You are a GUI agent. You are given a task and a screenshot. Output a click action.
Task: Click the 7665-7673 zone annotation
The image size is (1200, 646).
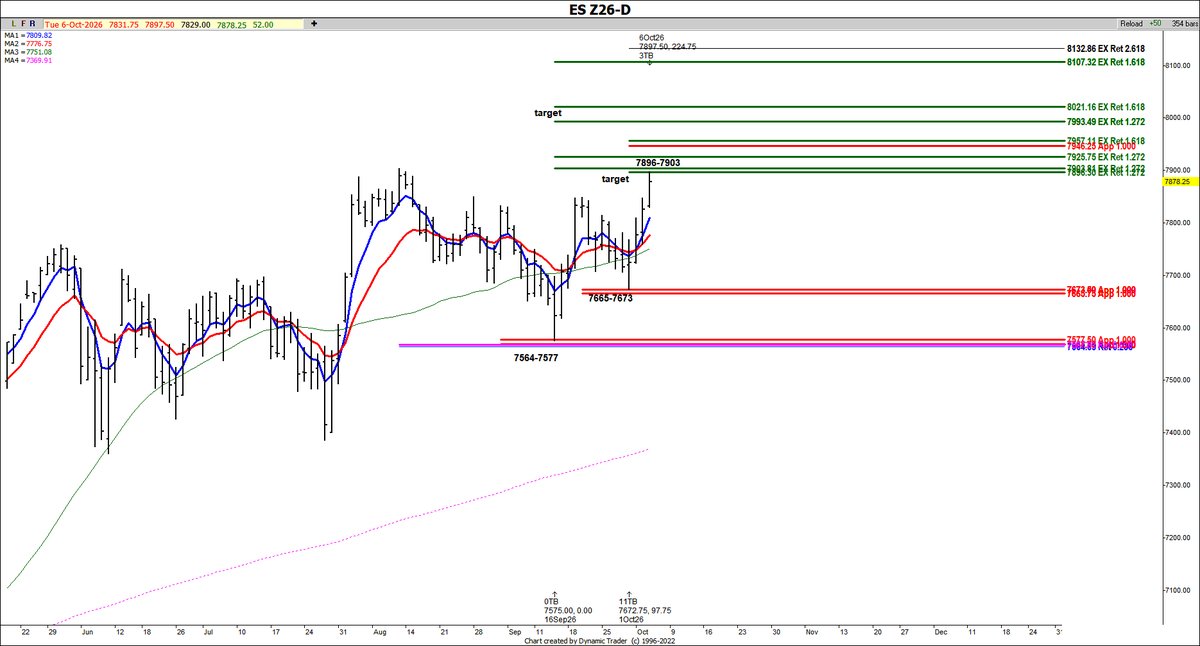tap(610, 298)
